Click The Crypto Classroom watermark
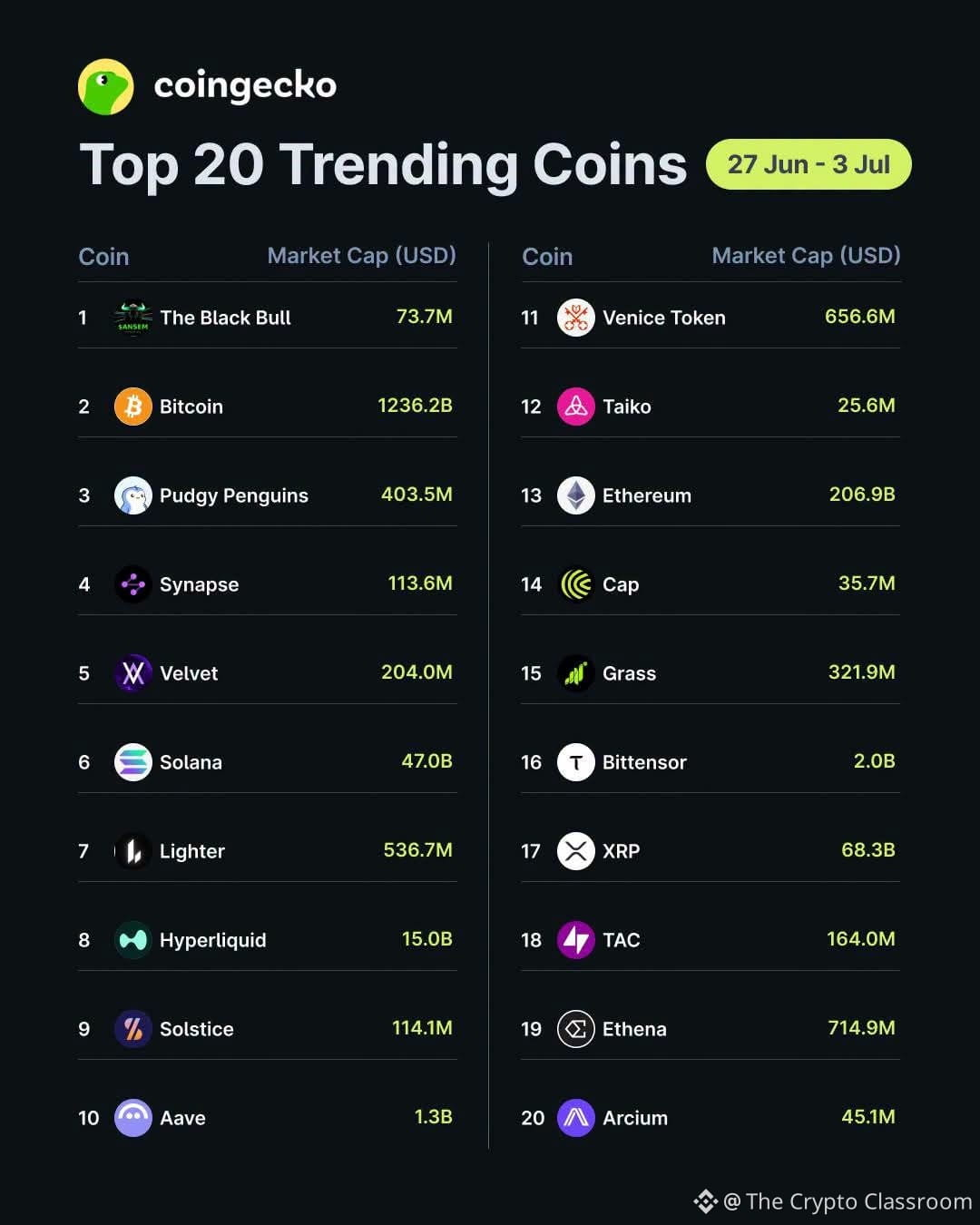 pos(833,1201)
